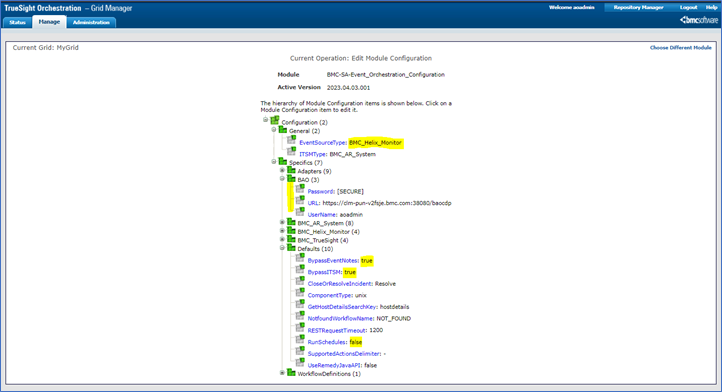Expand the BMC_Helix_Monitor node
The width and height of the screenshot is (722, 392).
click(x=282, y=231)
